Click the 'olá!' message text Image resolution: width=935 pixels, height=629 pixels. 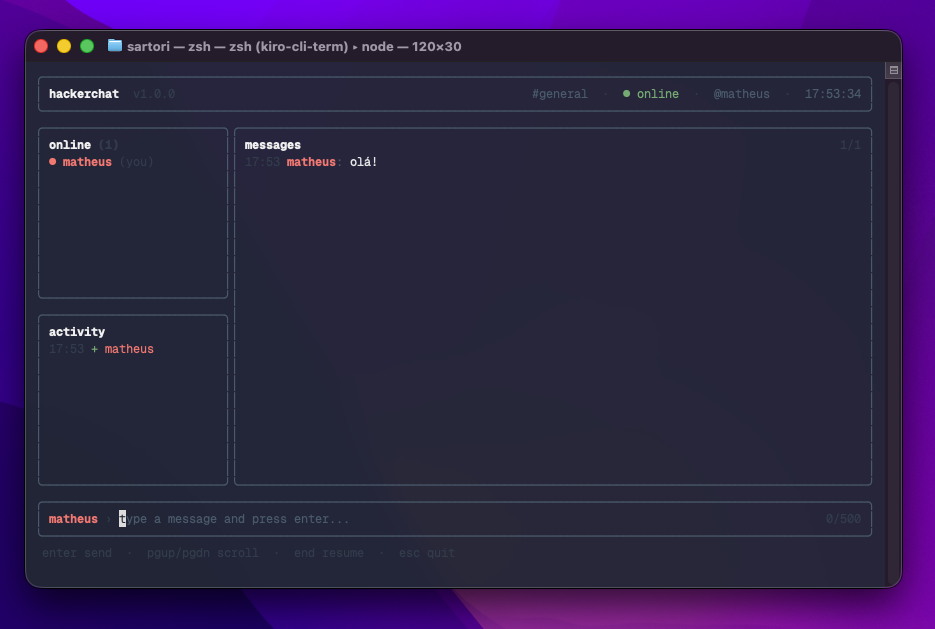(363, 162)
